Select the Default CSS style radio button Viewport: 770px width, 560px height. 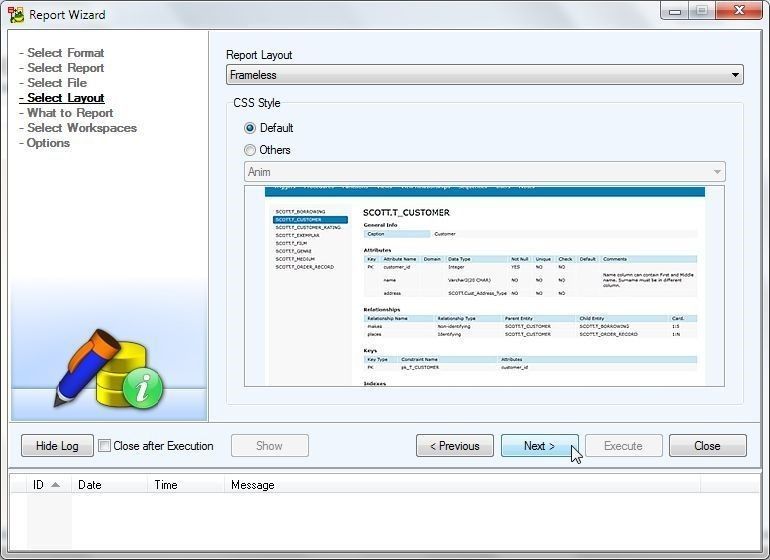(x=250, y=128)
